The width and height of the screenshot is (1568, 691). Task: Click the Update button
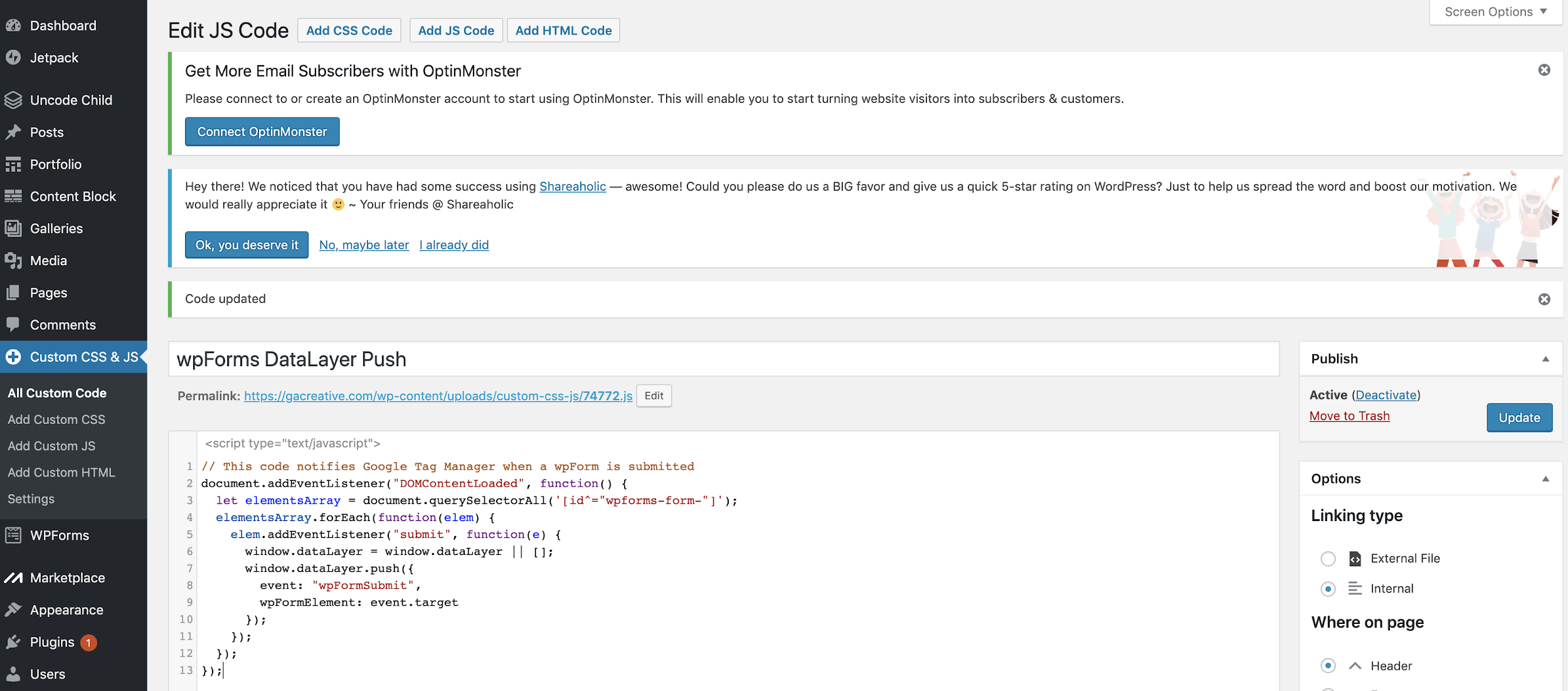[1519, 418]
